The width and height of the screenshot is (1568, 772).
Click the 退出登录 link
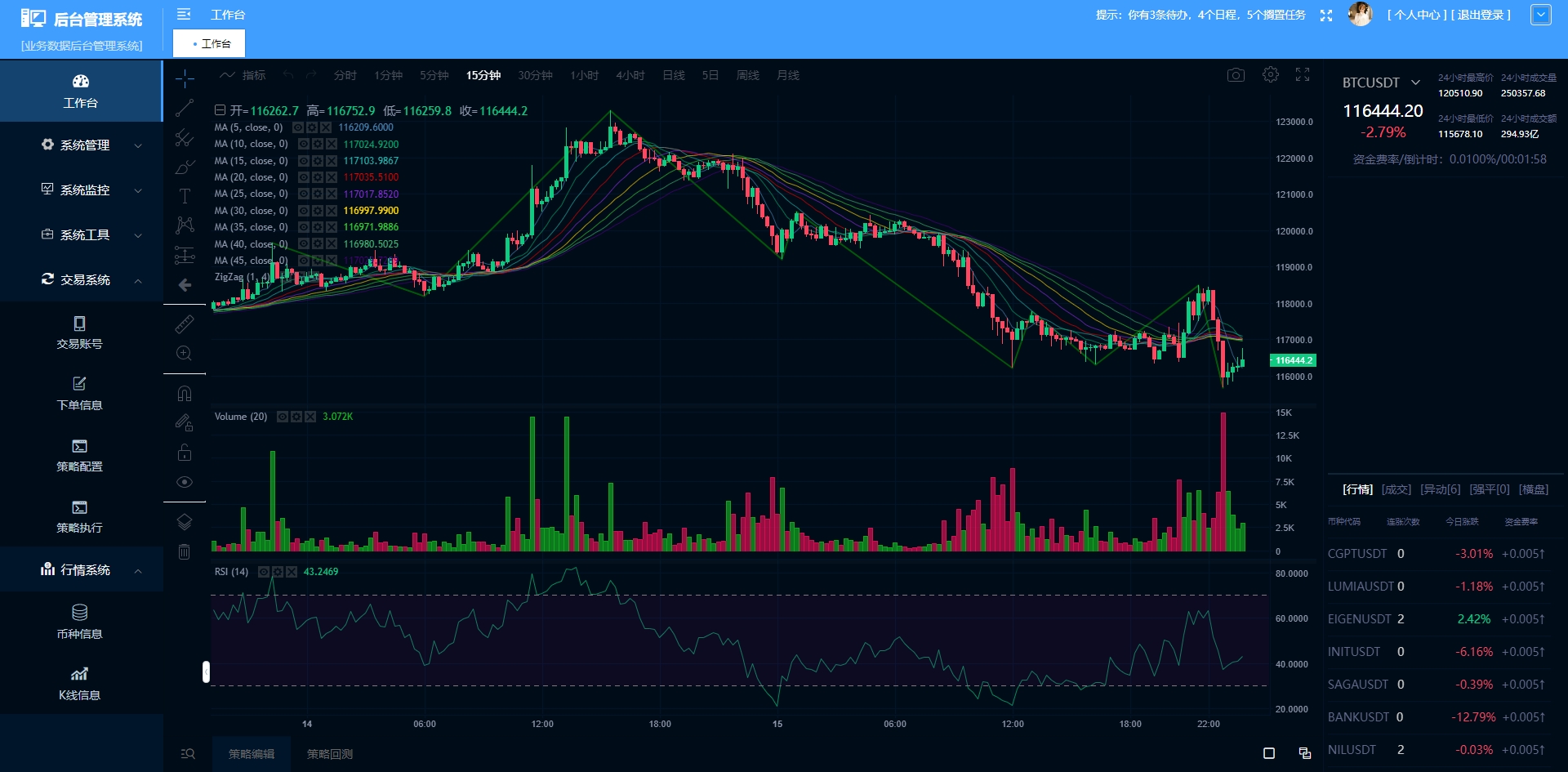pyautogui.click(x=1481, y=15)
